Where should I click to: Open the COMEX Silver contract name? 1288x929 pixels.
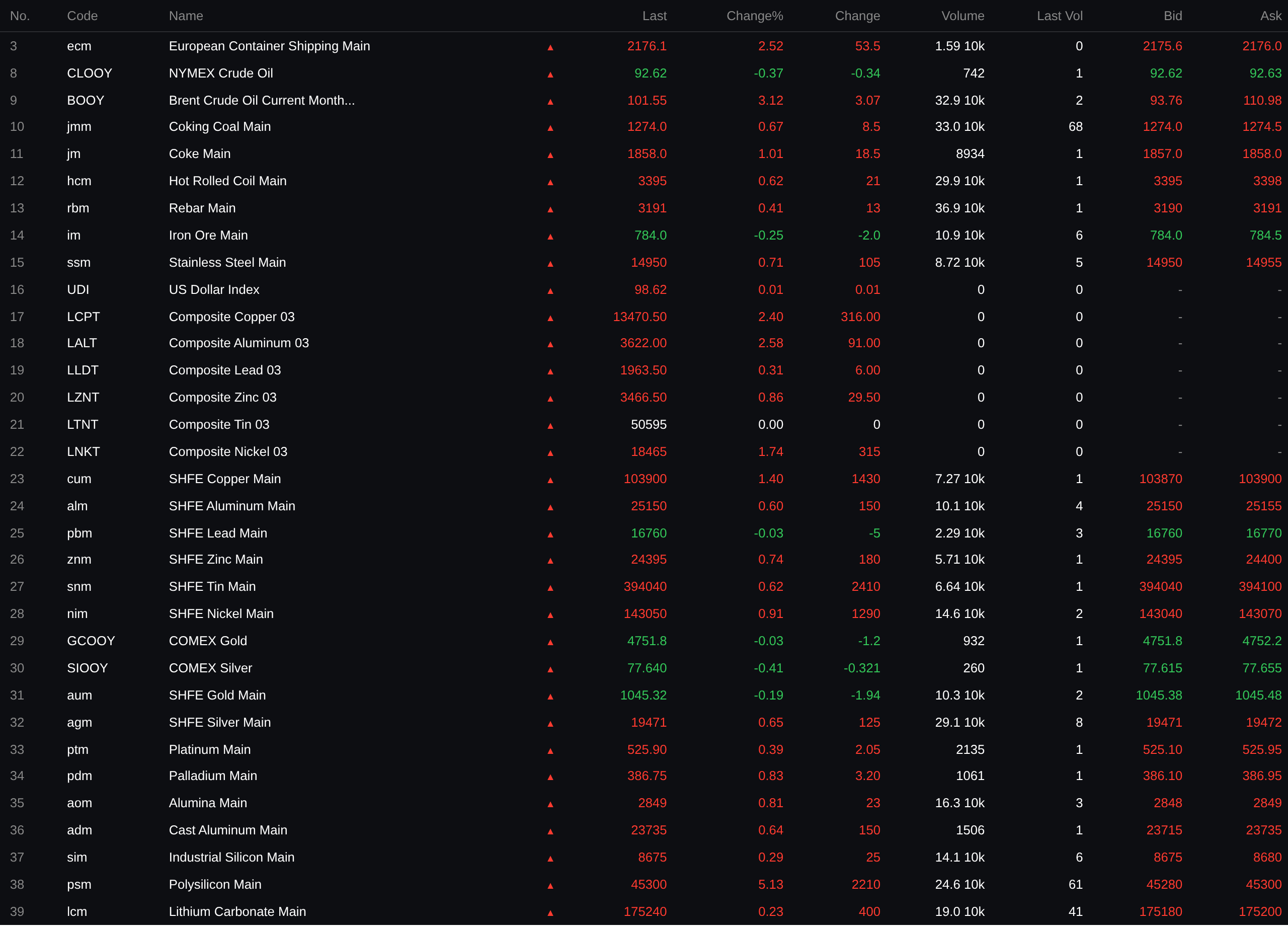(x=210, y=668)
